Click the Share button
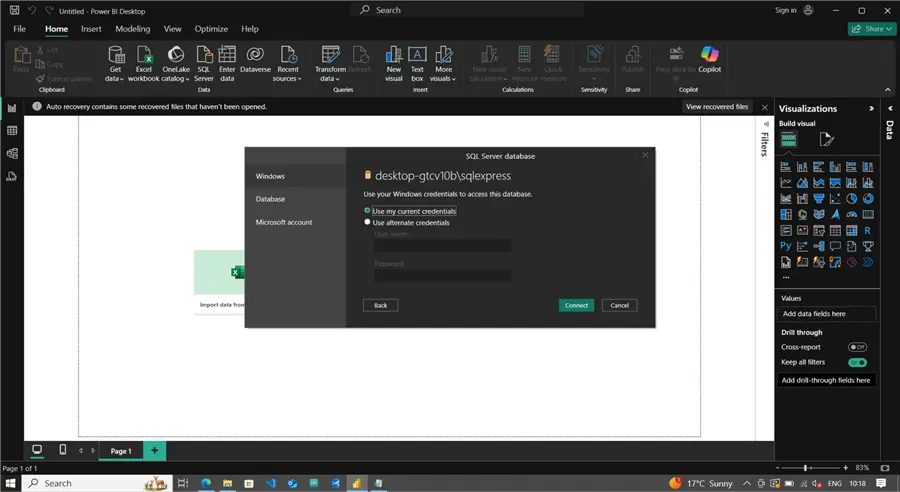 [x=872, y=29]
